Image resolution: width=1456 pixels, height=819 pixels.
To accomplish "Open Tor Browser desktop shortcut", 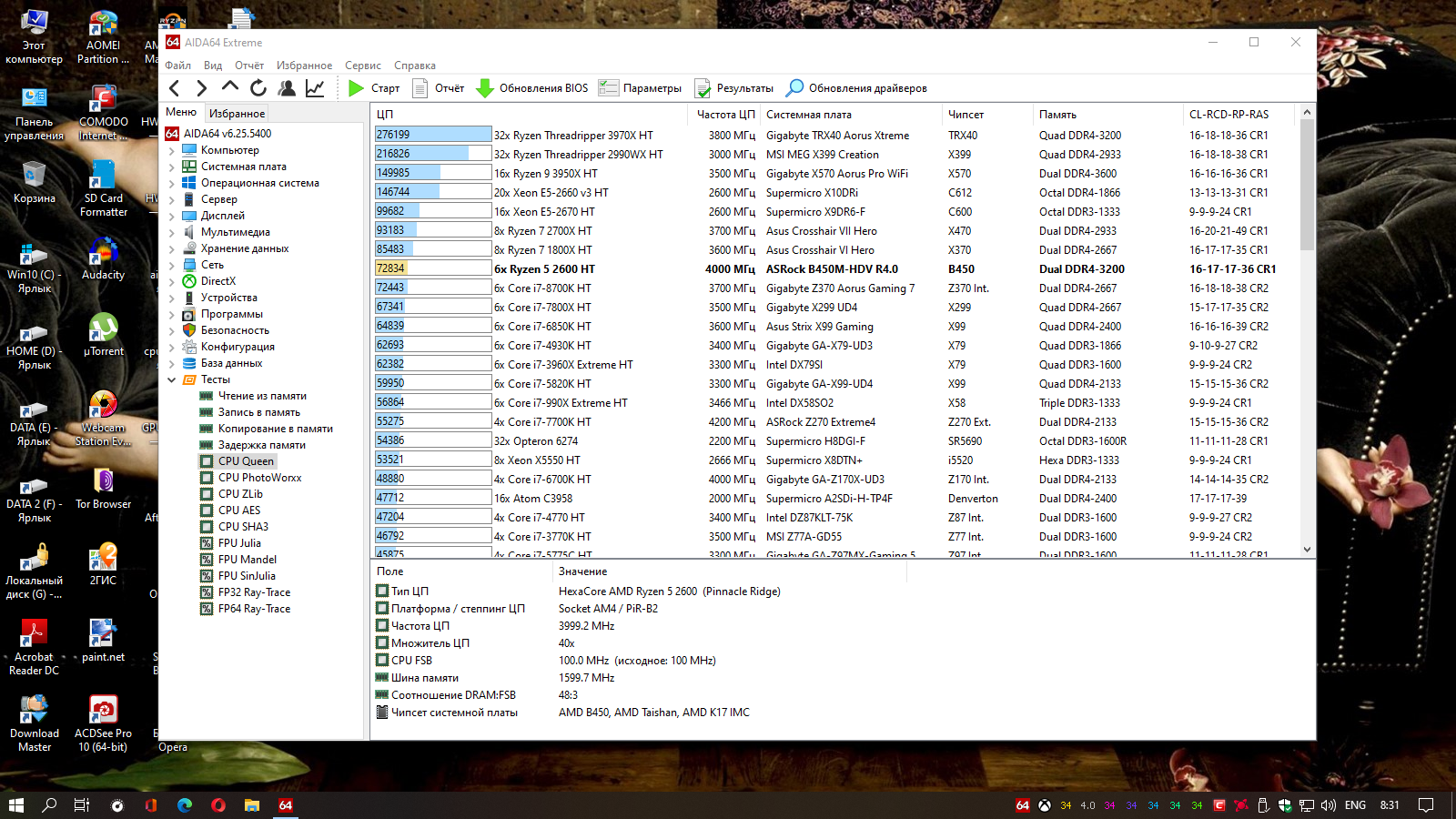I will click(x=104, y=488).
